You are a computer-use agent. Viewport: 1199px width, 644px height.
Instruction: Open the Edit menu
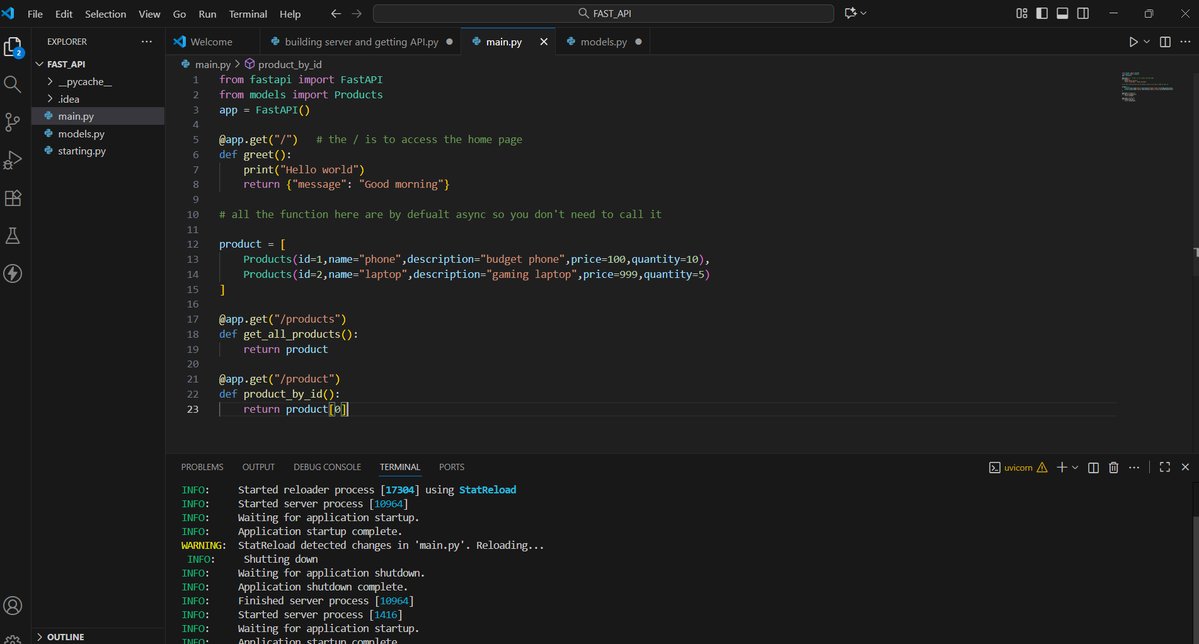click(63, 14)
